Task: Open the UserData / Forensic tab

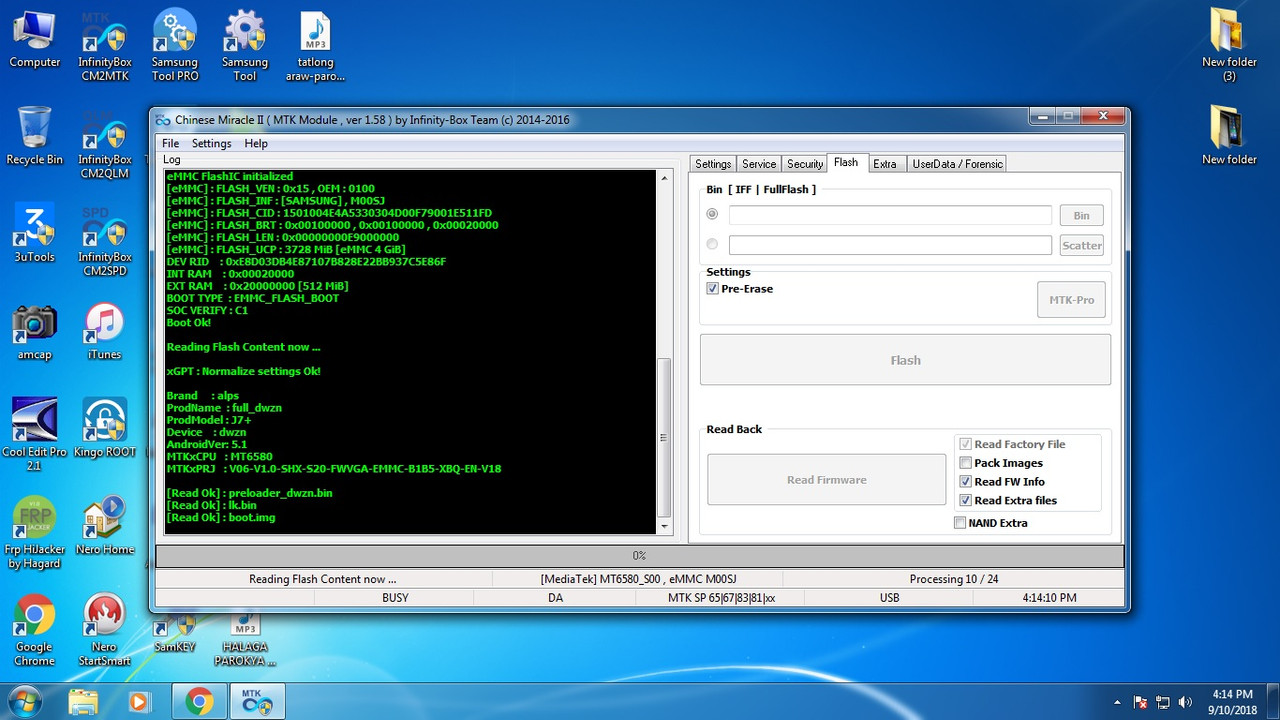Action: click(956, 164)
